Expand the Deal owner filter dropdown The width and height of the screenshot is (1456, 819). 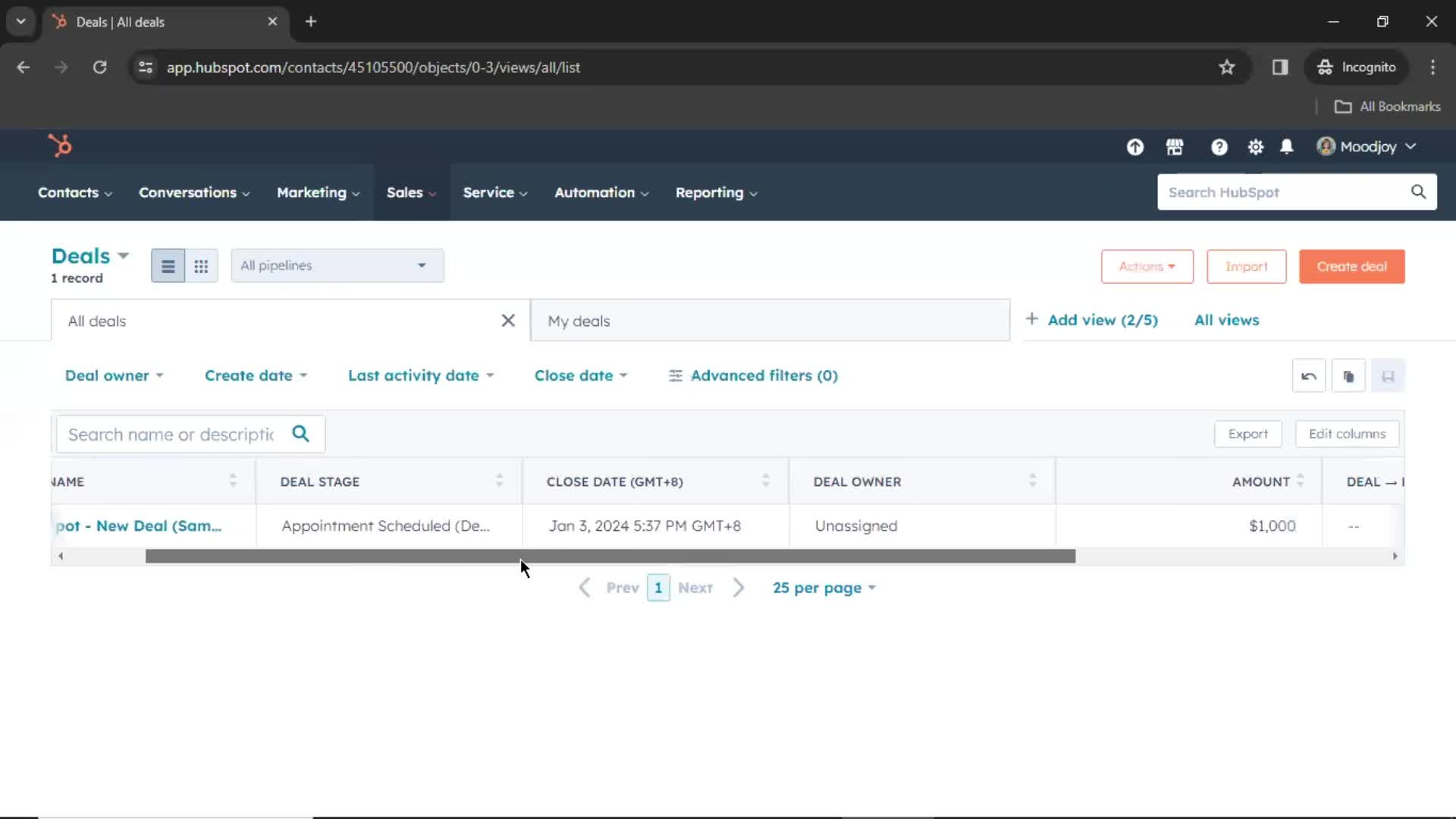point(113,375)
